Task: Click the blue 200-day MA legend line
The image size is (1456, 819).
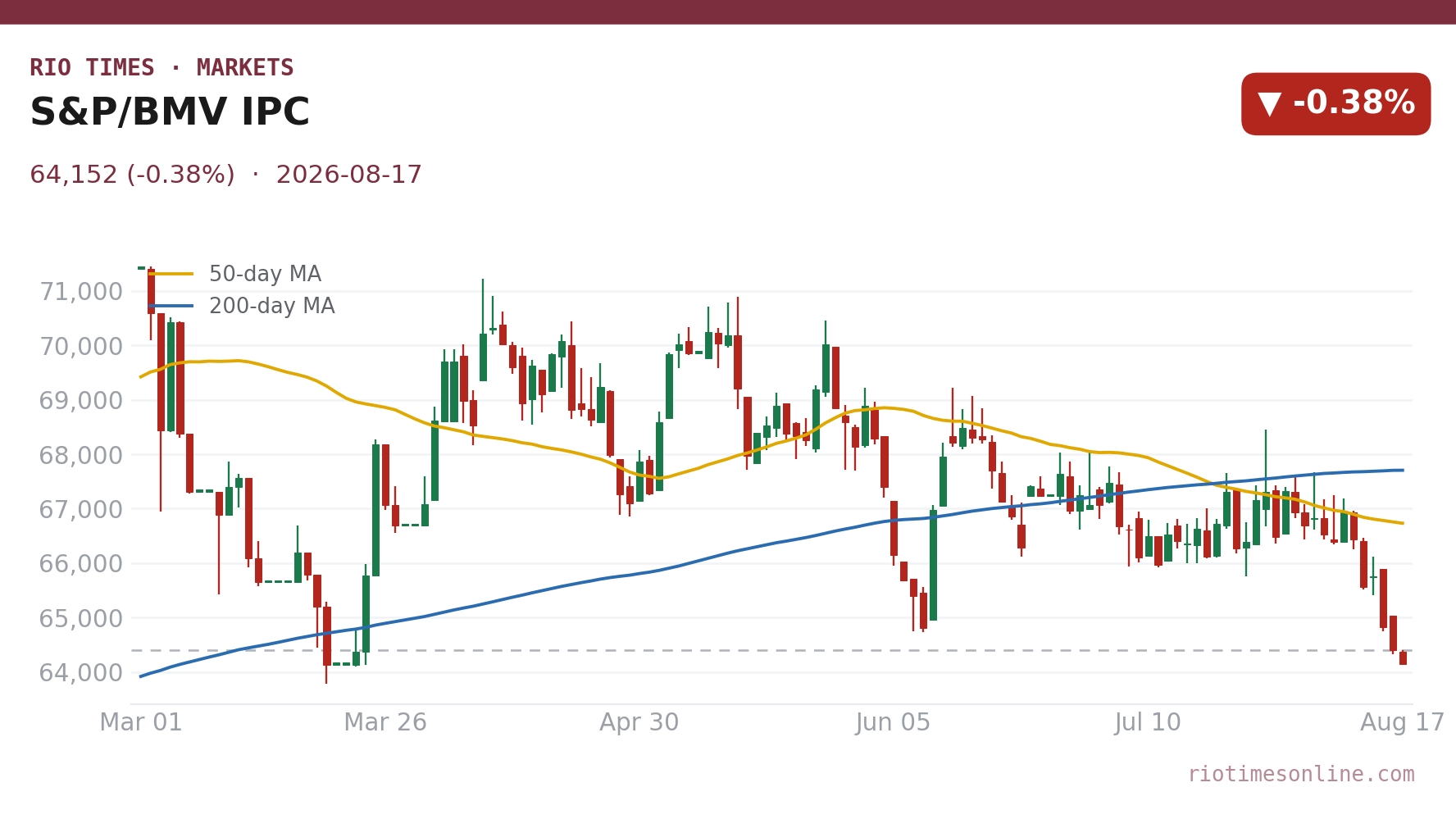Action: (171, 307)
